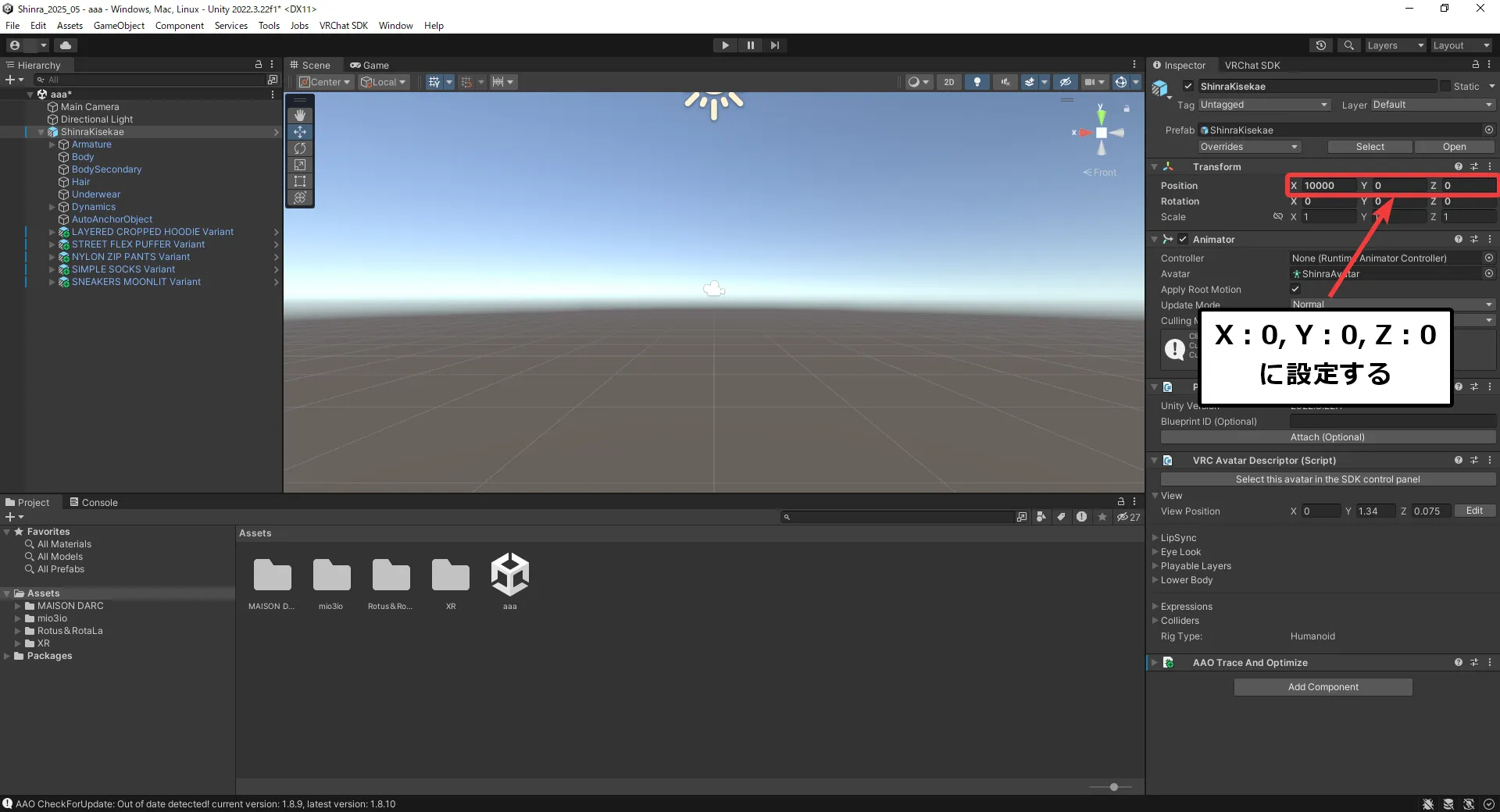
Task: Click the Step frame button
Action: 774,45
